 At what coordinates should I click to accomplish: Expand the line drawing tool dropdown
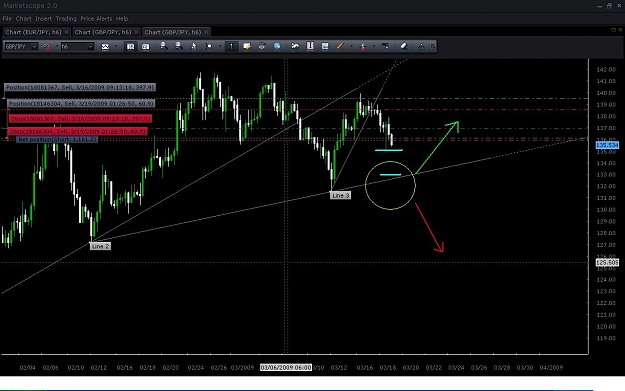[351, 47]
